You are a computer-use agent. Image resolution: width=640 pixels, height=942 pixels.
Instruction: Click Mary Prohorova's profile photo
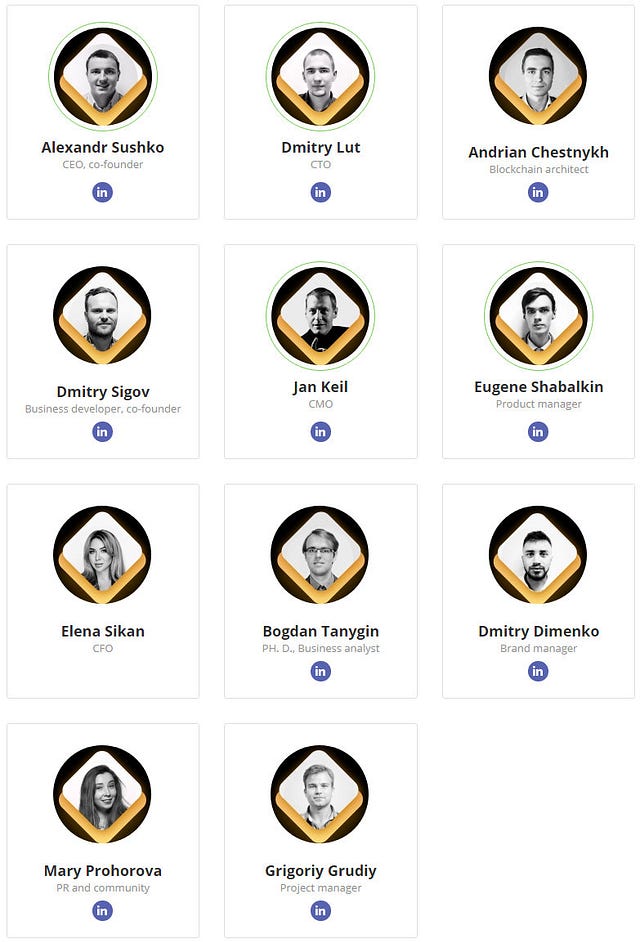coord(102,794)
